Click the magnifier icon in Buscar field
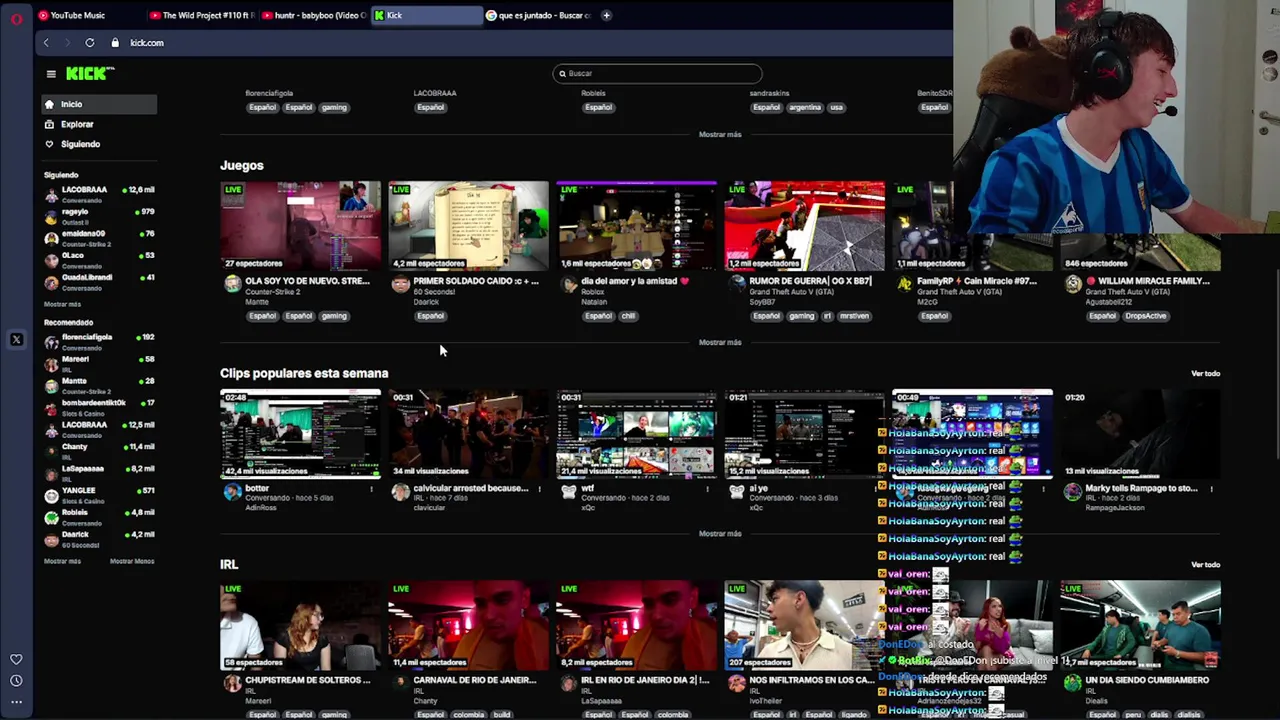Viewport: 1280px width, 720px height. pos(563,73)
